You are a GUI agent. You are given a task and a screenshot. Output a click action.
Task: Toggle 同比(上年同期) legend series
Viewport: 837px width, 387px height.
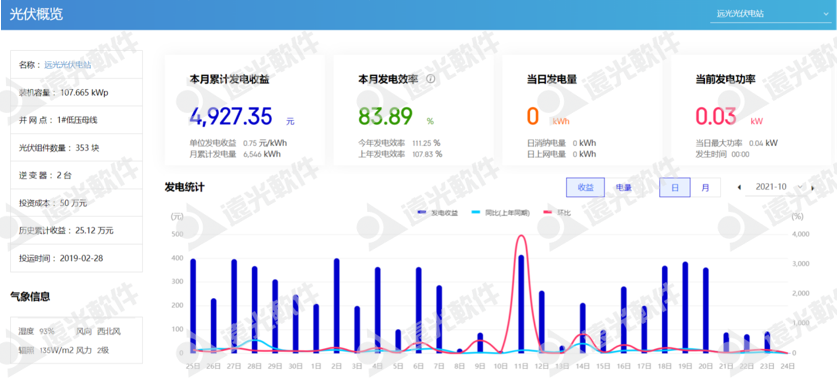click(x=501, y=213)
